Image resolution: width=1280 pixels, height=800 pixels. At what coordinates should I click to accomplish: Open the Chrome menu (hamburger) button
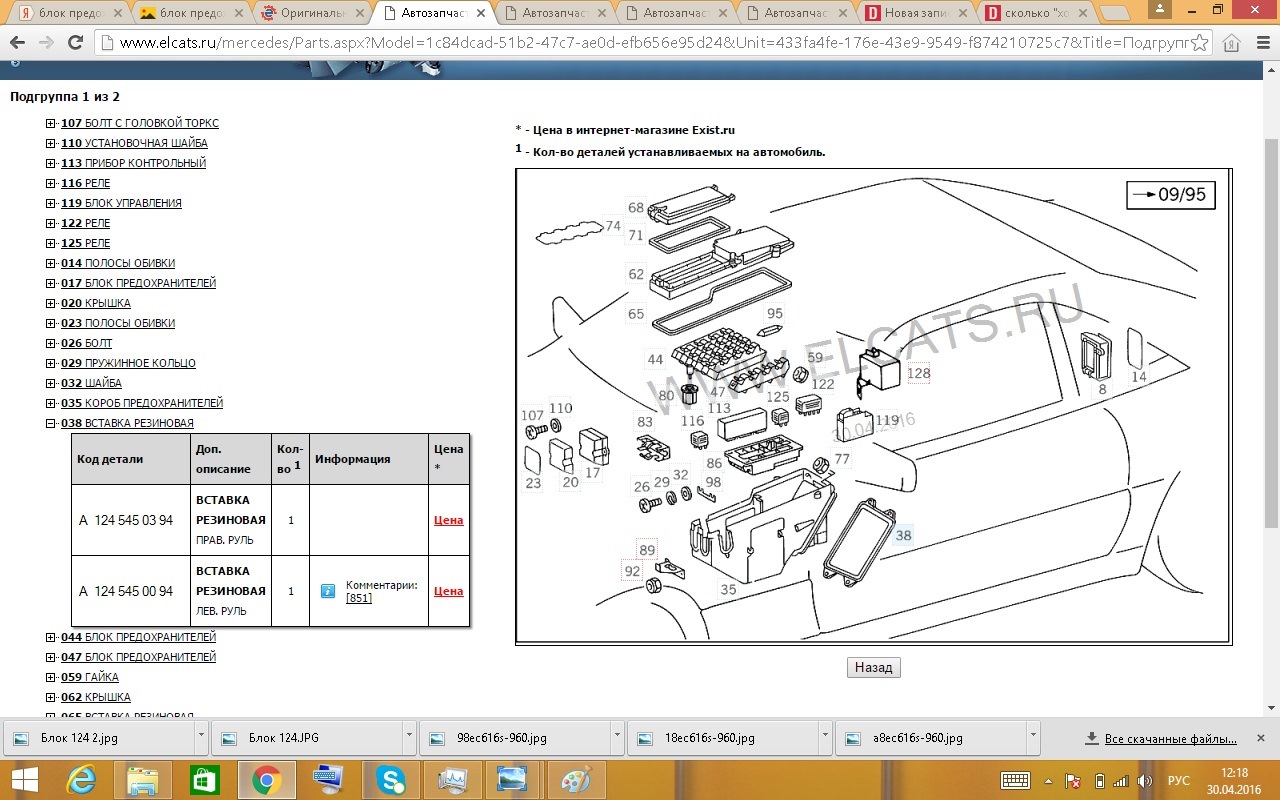point(1261,43)
